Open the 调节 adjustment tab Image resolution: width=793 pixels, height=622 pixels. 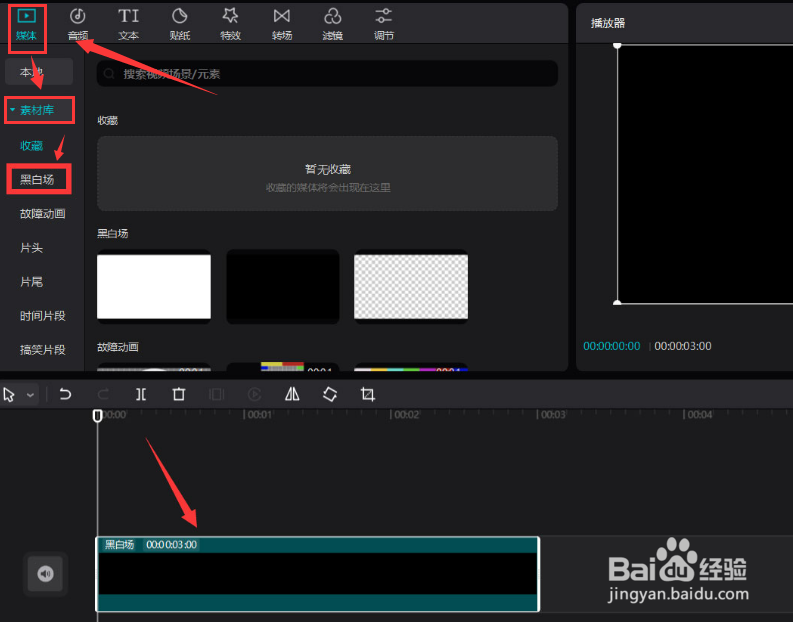(x=384, y=24)
